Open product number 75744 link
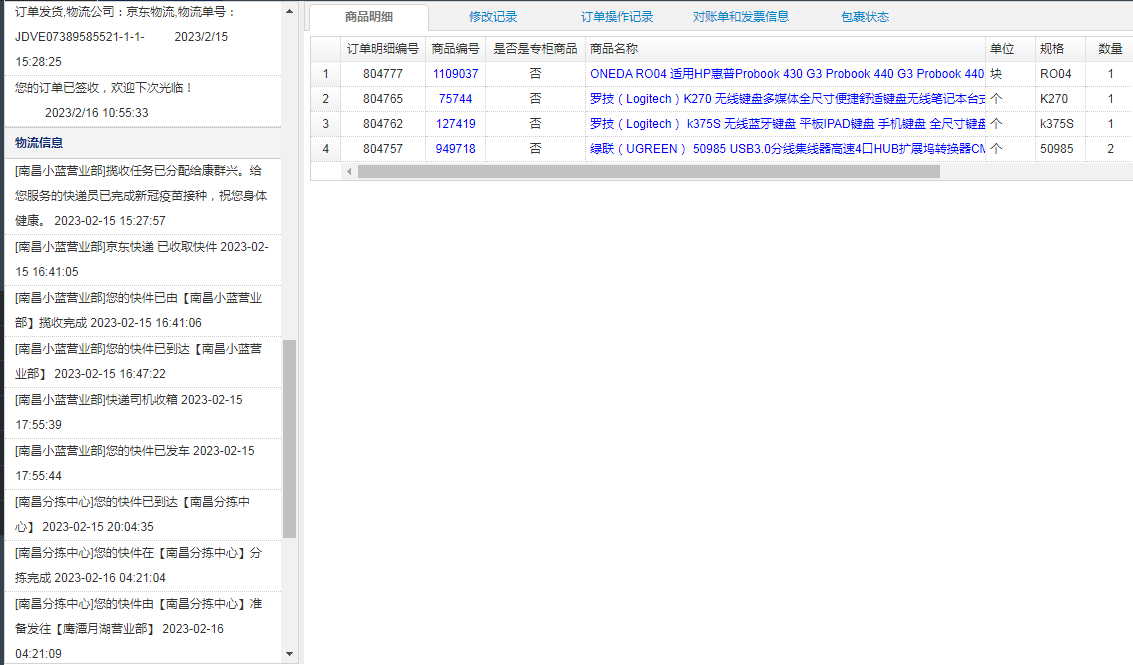 [455, 99]
